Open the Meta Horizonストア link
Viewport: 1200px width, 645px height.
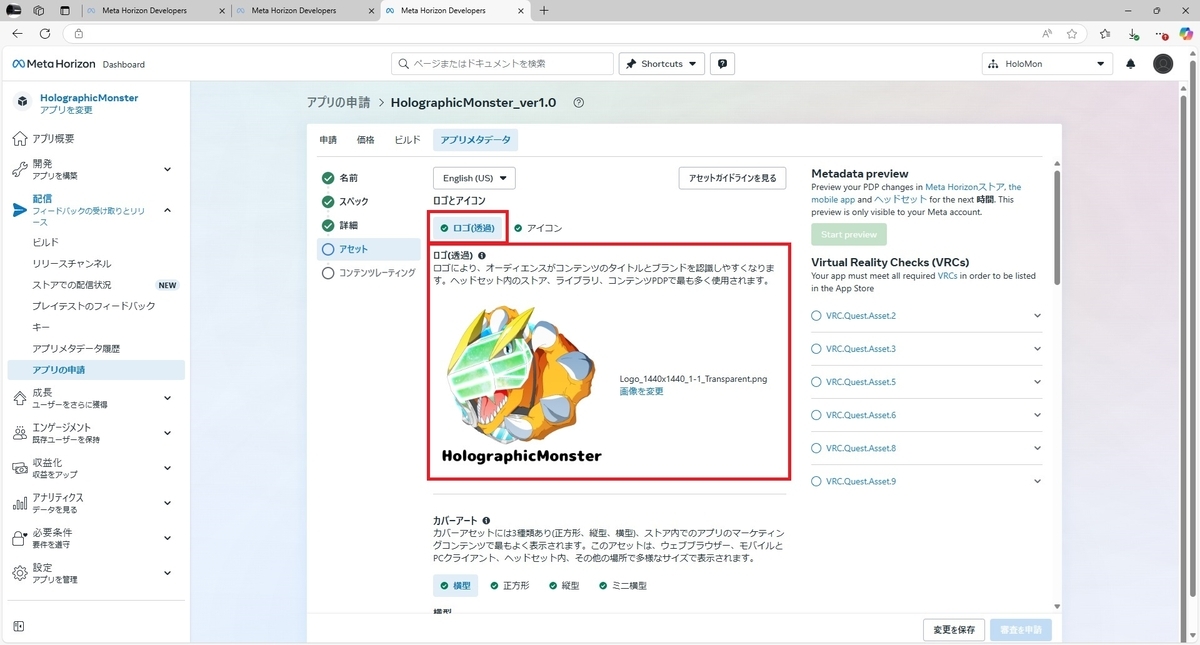point(964,187)
